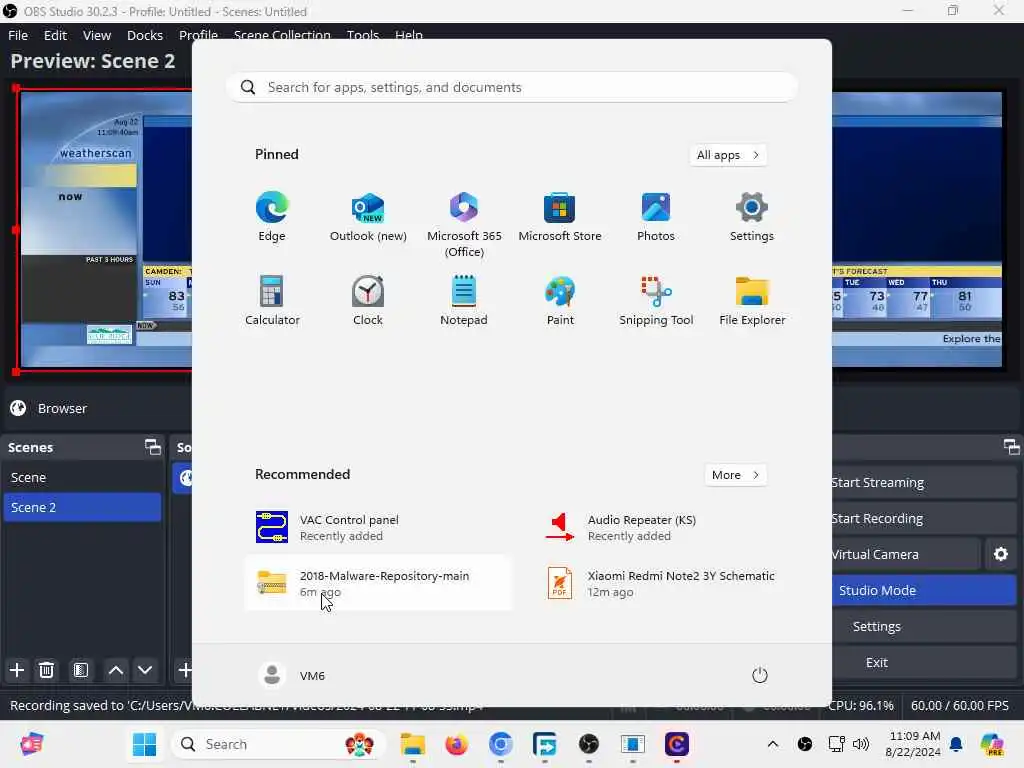Add a new scene in OBS
This screenshot has height=768, width=1024.
point(17,670)
